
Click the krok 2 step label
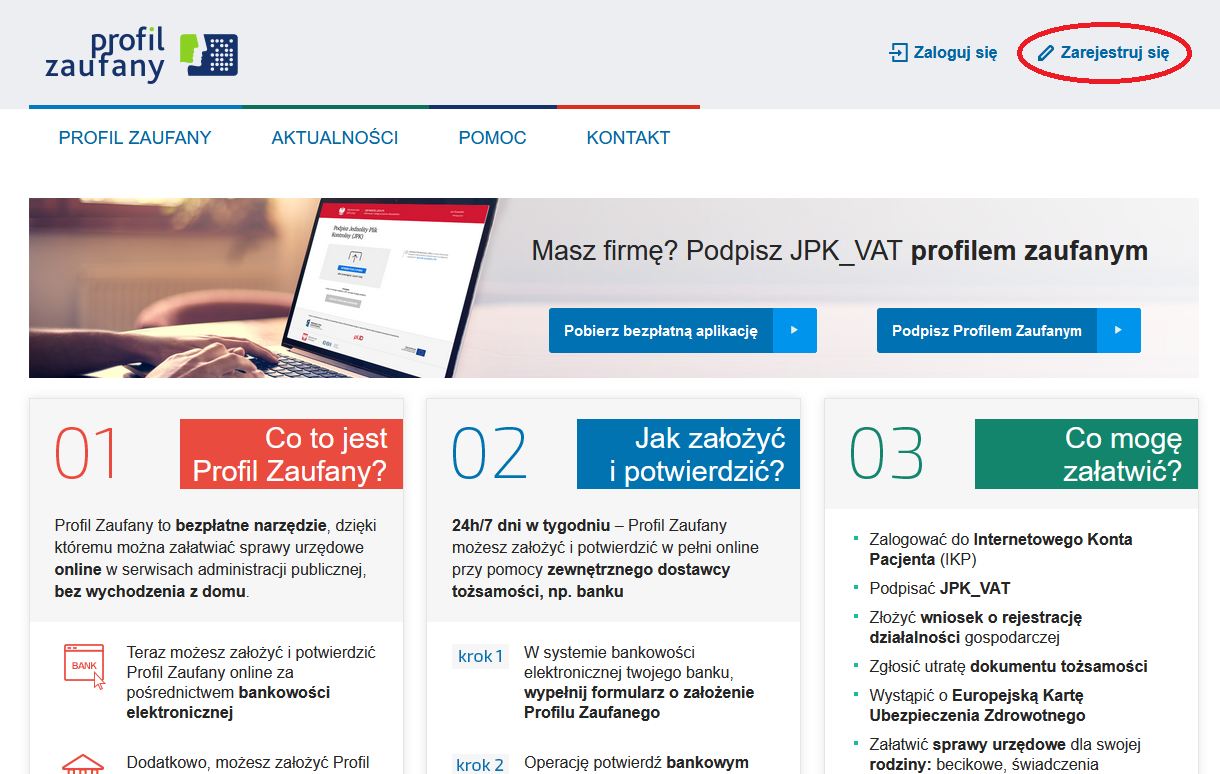[480, 764]
